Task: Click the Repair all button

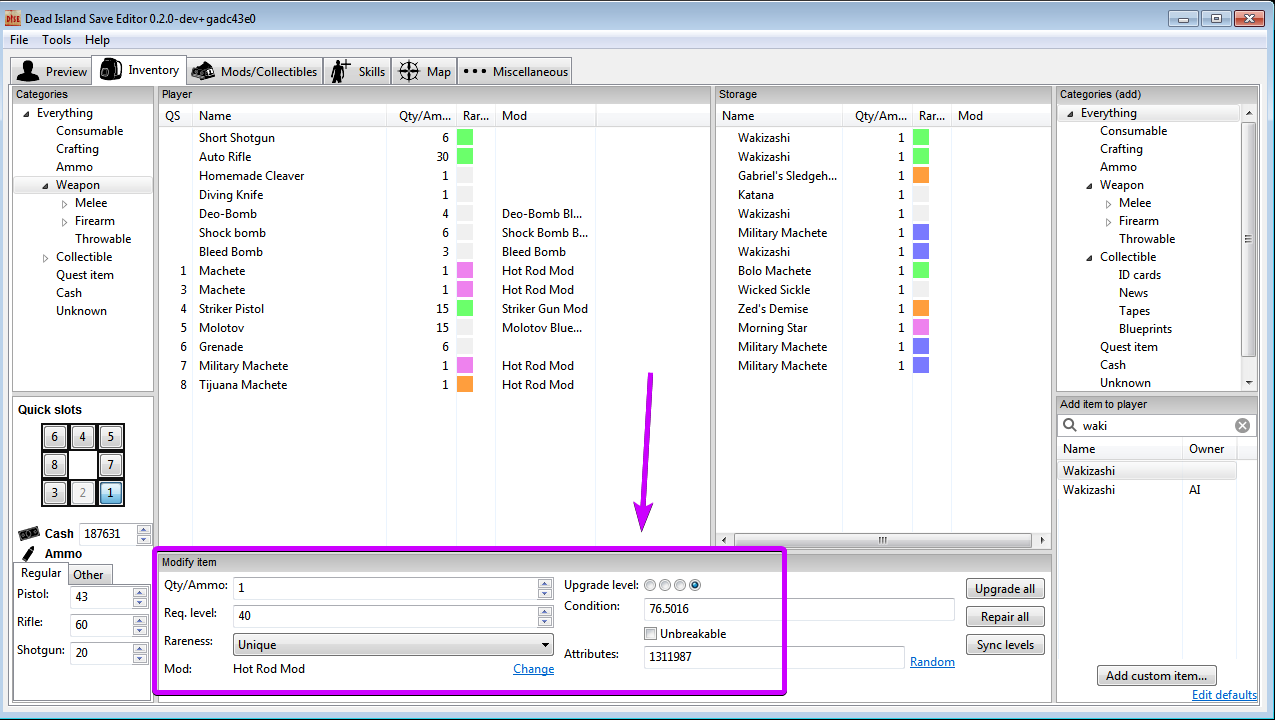Action: point(1005,617)
